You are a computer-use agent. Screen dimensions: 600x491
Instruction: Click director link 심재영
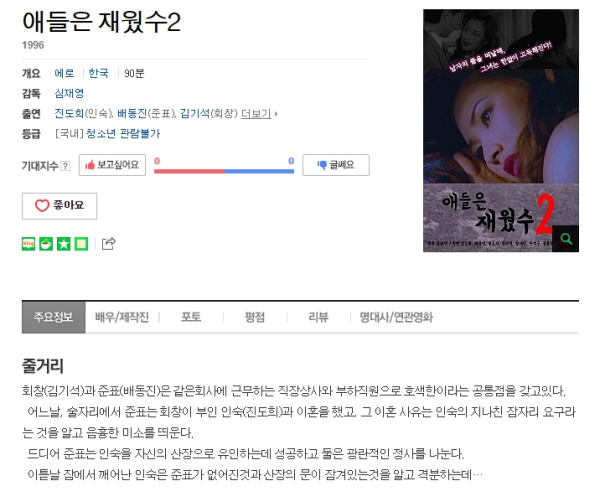point(69,93)
